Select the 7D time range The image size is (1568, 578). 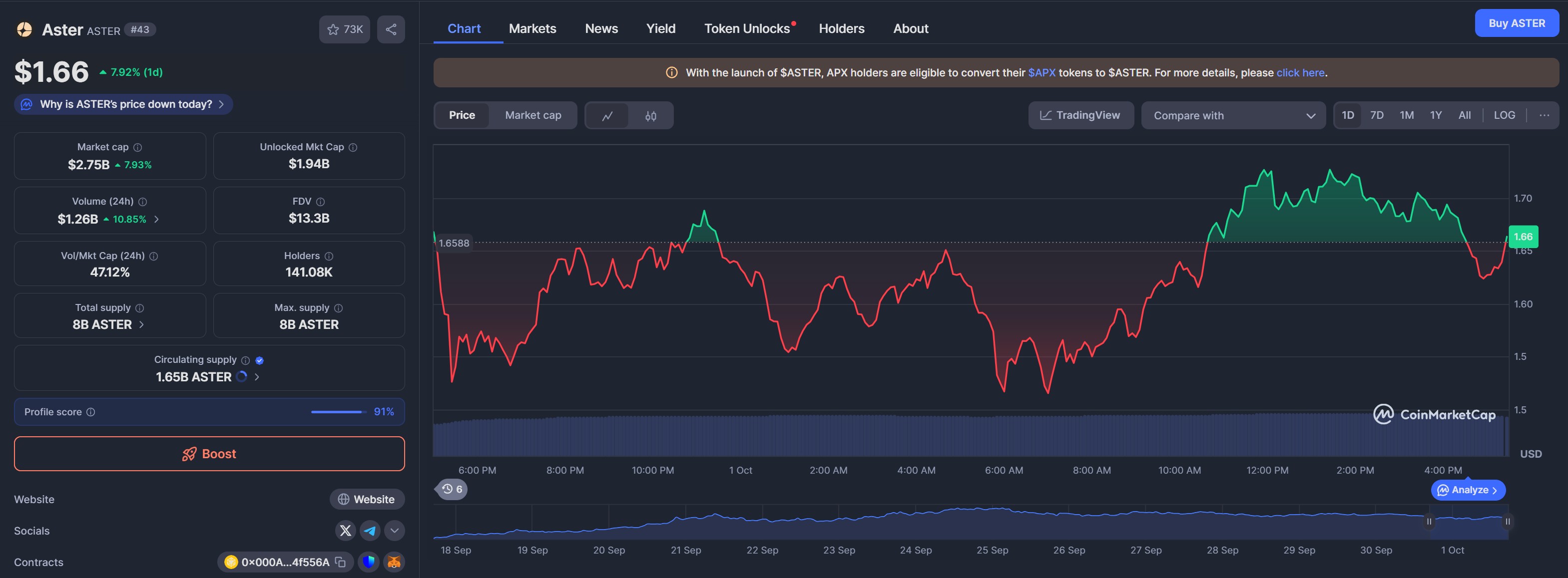tap(1376, 116)
